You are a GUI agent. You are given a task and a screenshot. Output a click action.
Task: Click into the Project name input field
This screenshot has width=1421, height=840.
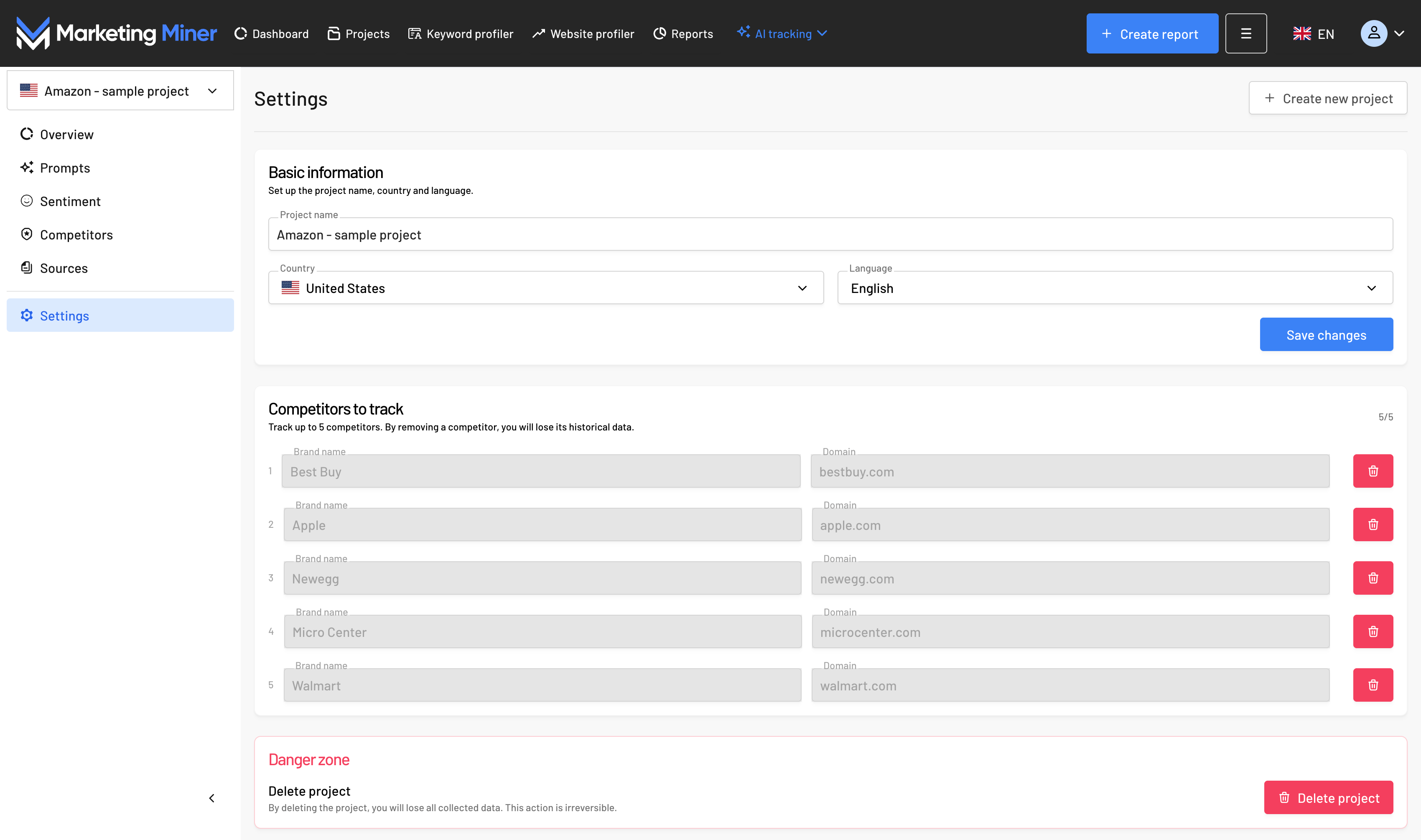tap(830, 235)
